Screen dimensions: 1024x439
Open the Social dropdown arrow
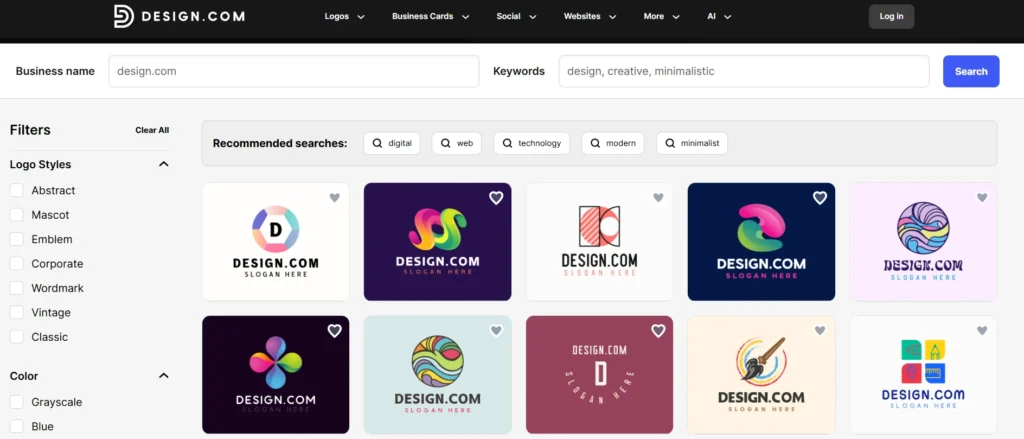(x=533, y=17)
